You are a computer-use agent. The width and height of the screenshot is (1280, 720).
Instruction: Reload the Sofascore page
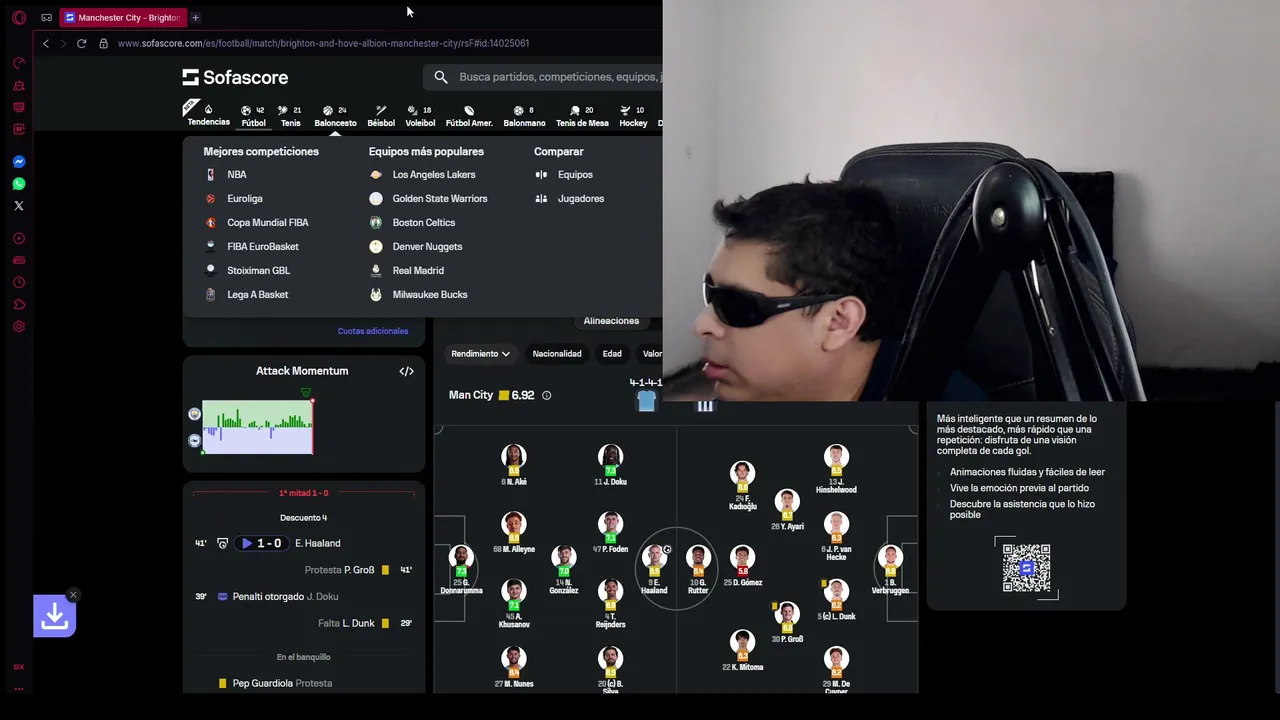coord(81,43)
